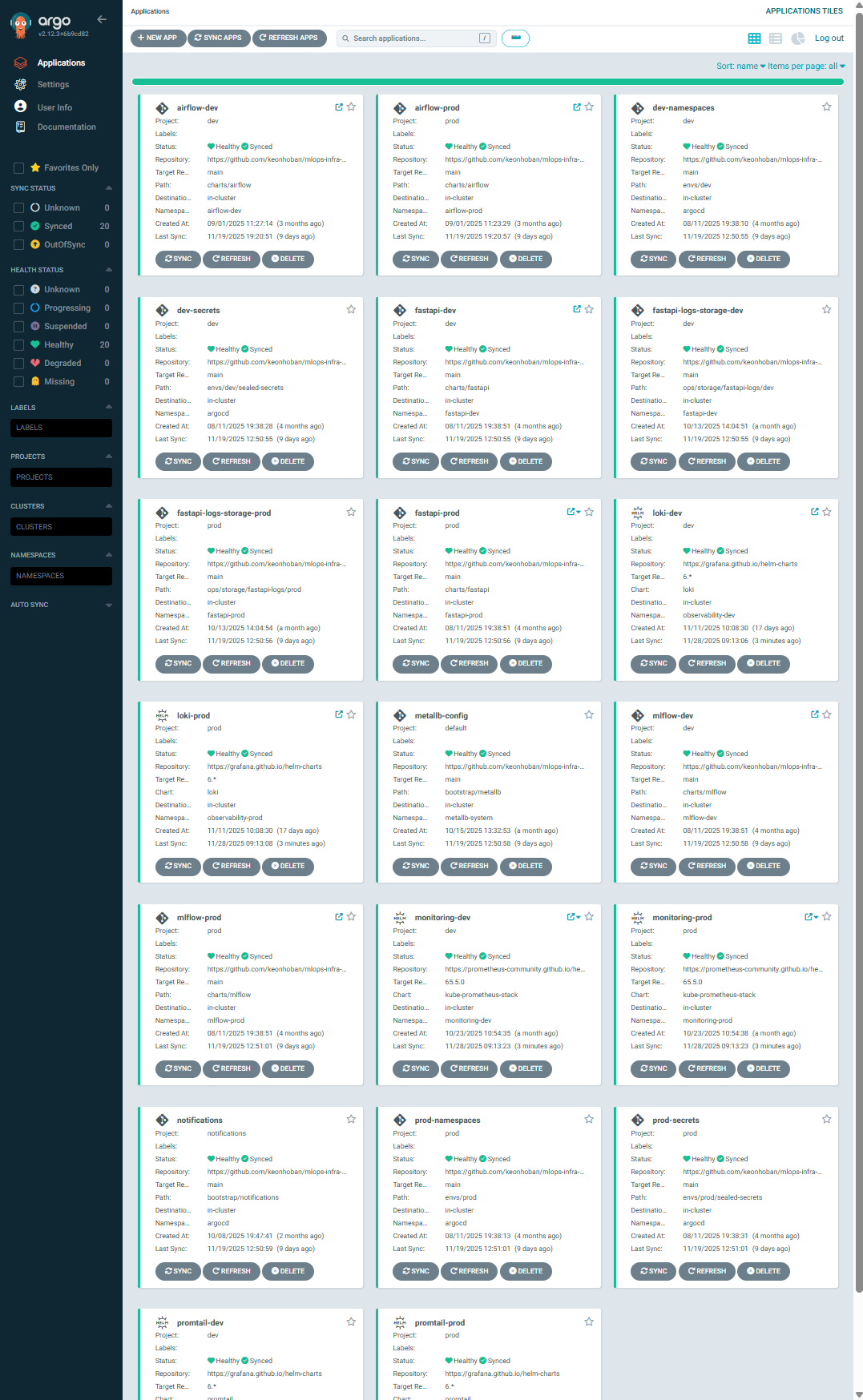Open Items per page dropdown
Image resolution: width=863 pixels, height=1400 pixels.
[x=806, y=66]
